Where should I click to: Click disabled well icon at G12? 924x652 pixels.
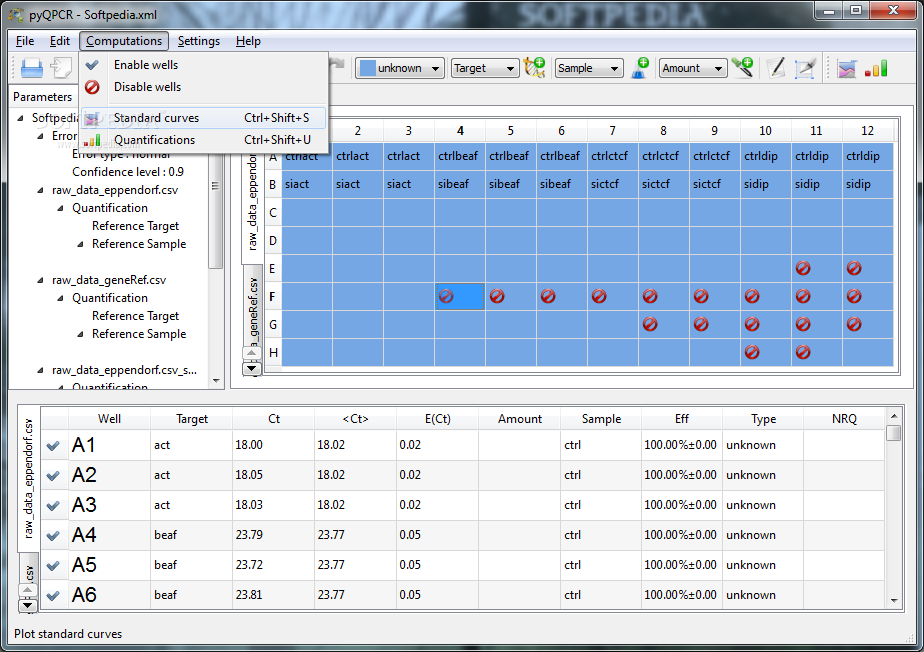click(854, 324)
